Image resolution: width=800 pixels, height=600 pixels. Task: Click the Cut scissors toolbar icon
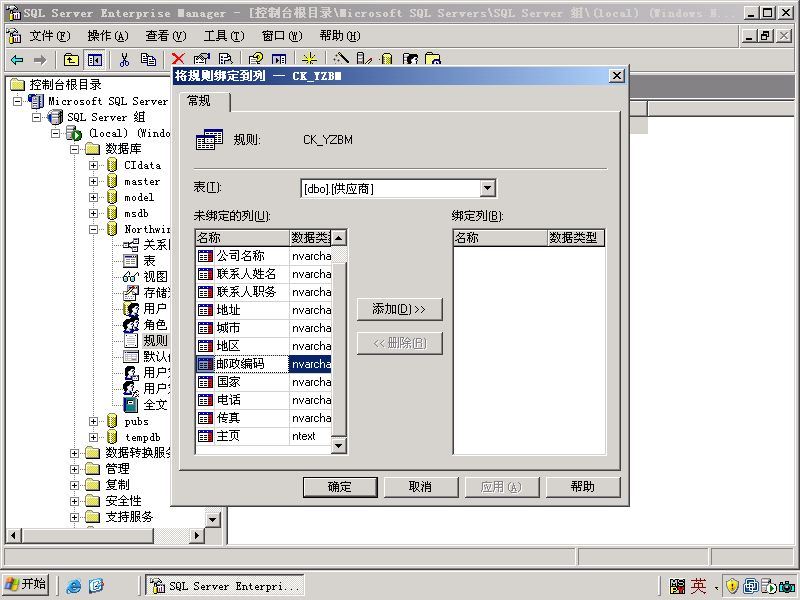pyautogui.click(x=124, y=60)
